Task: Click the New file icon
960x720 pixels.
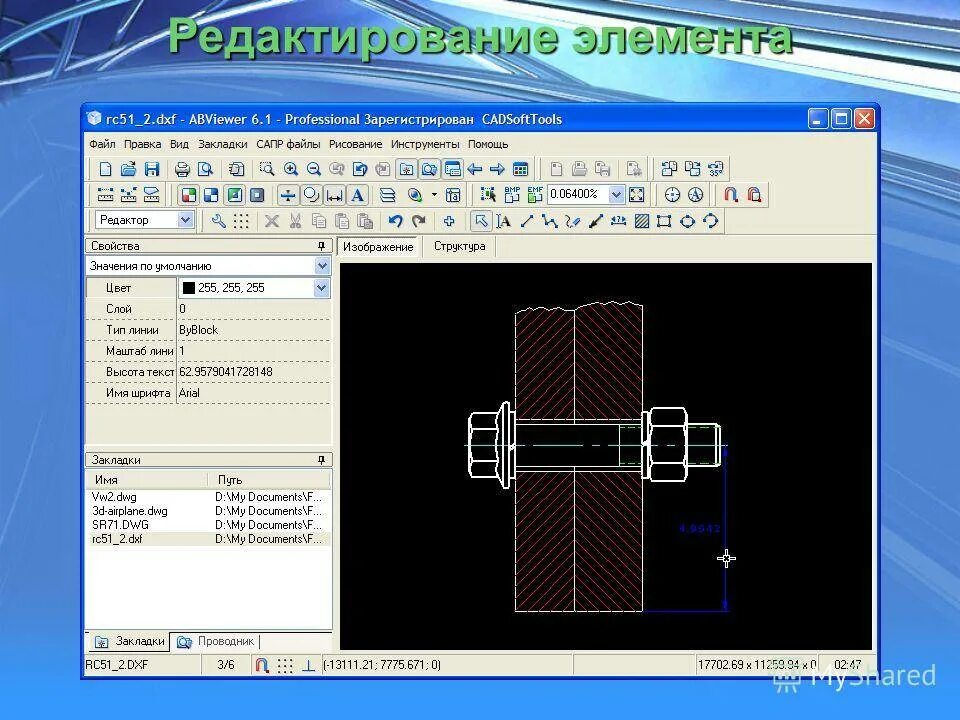Action: click(105, 170)
